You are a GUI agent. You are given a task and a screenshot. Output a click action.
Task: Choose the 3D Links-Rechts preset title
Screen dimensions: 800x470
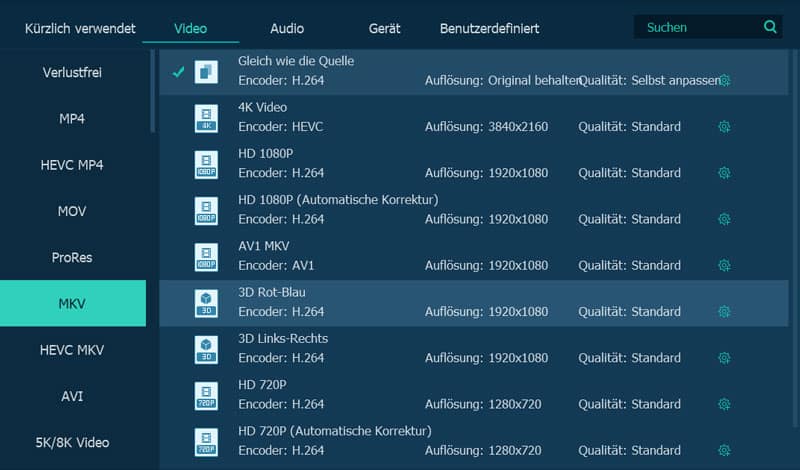click(x=283, y=339)
